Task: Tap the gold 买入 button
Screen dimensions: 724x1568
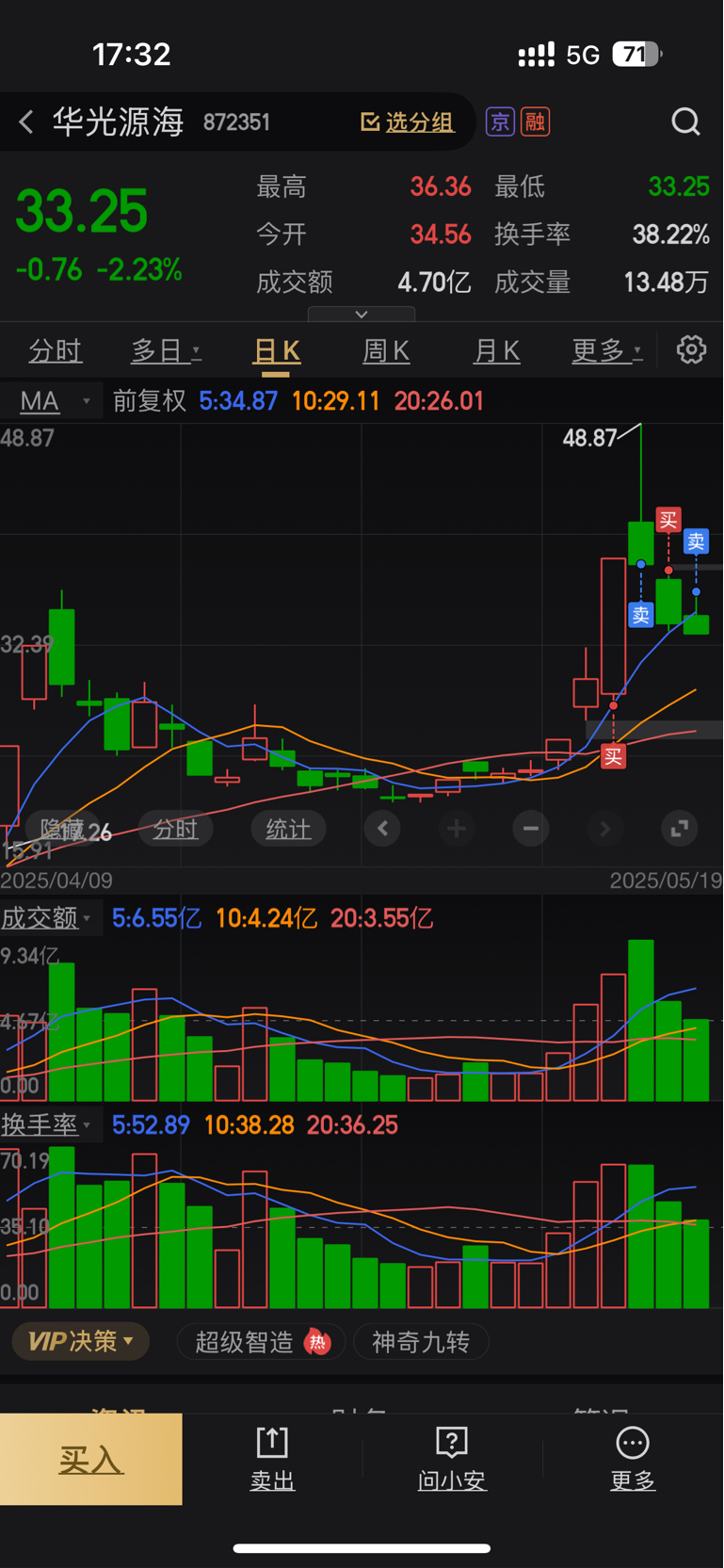Action: pyautogui.click(x=91, y=1459)
